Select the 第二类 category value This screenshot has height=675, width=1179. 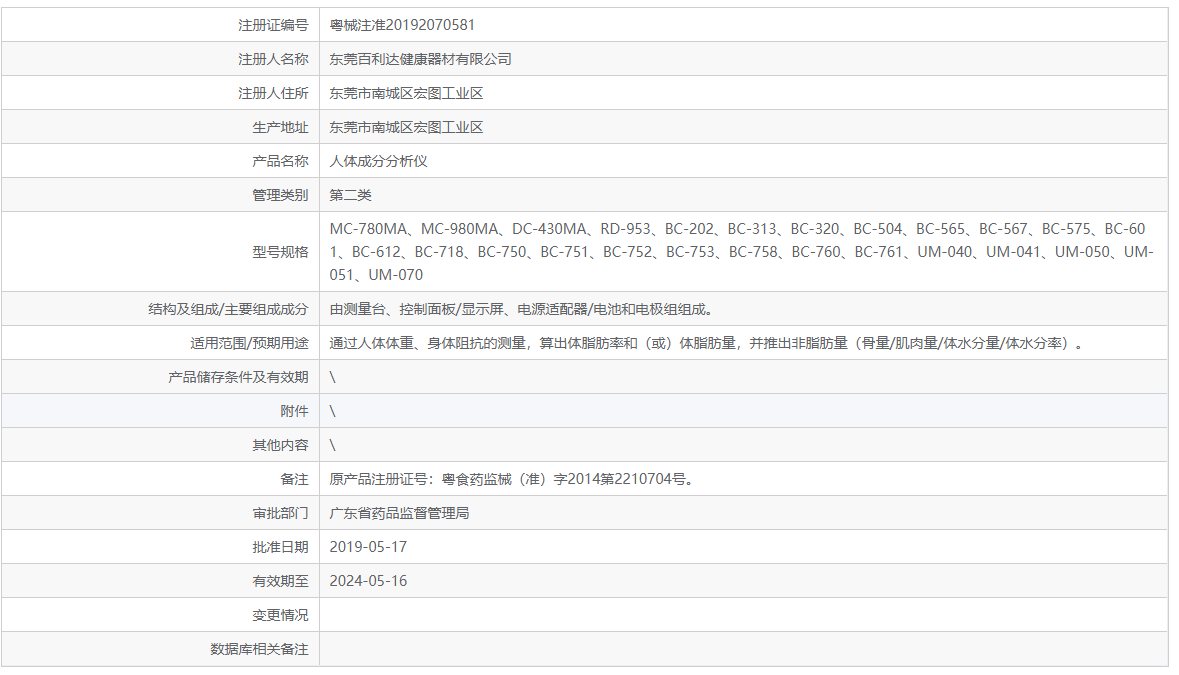tap(350, 195)
